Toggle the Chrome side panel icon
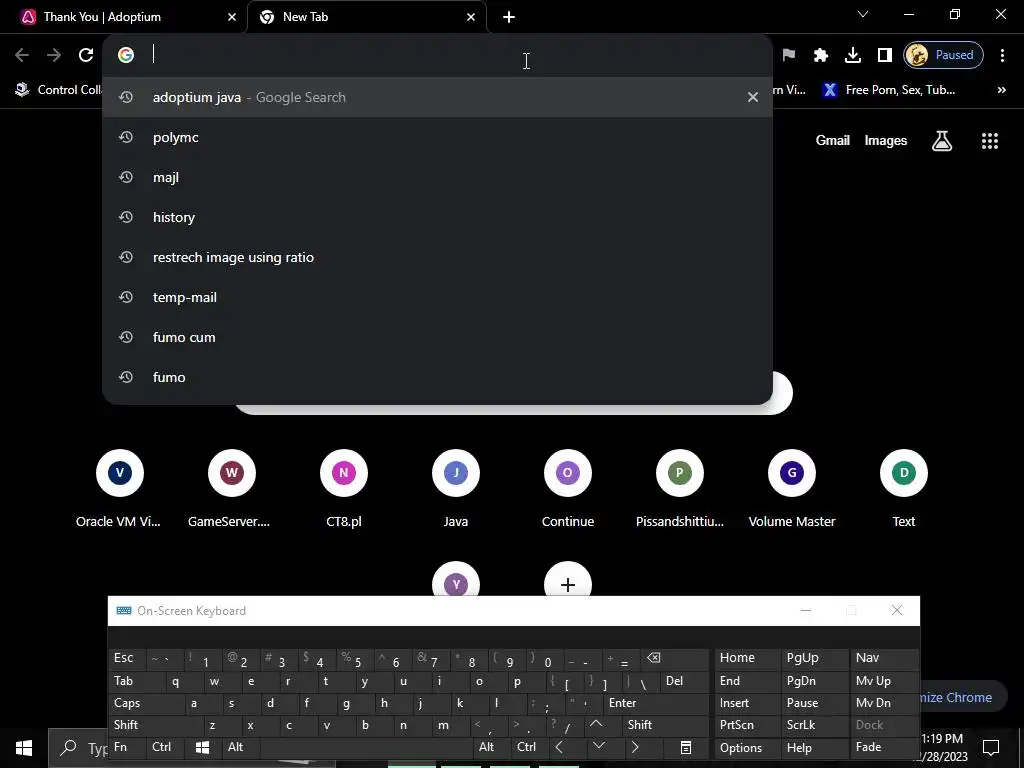The image size is (1024, 768). coord(885,55)
